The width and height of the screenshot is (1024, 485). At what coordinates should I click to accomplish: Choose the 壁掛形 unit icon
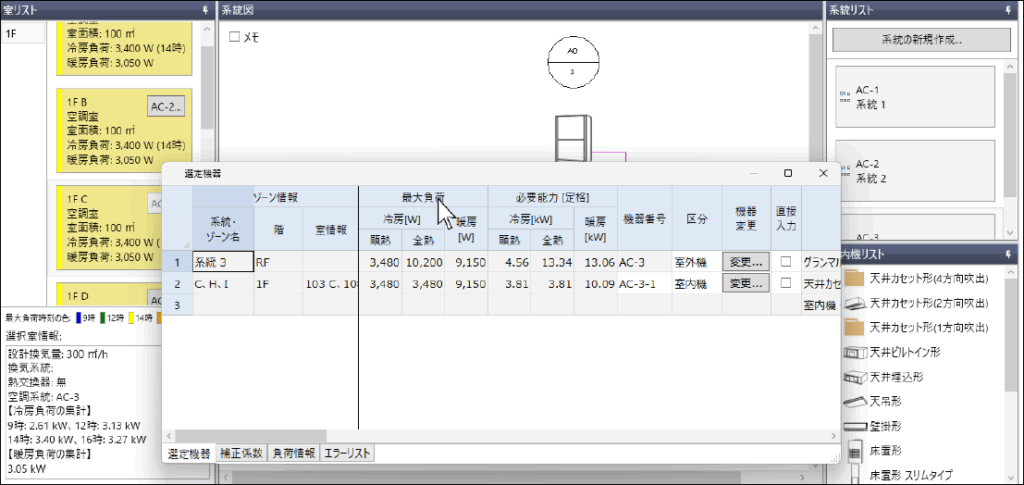coord(854,425)
